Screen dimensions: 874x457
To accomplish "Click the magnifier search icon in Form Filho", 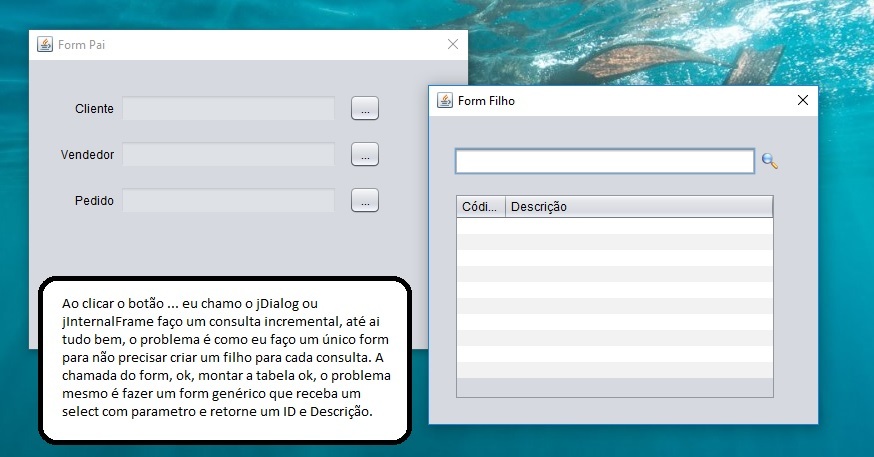I will [x=770, y=161].
